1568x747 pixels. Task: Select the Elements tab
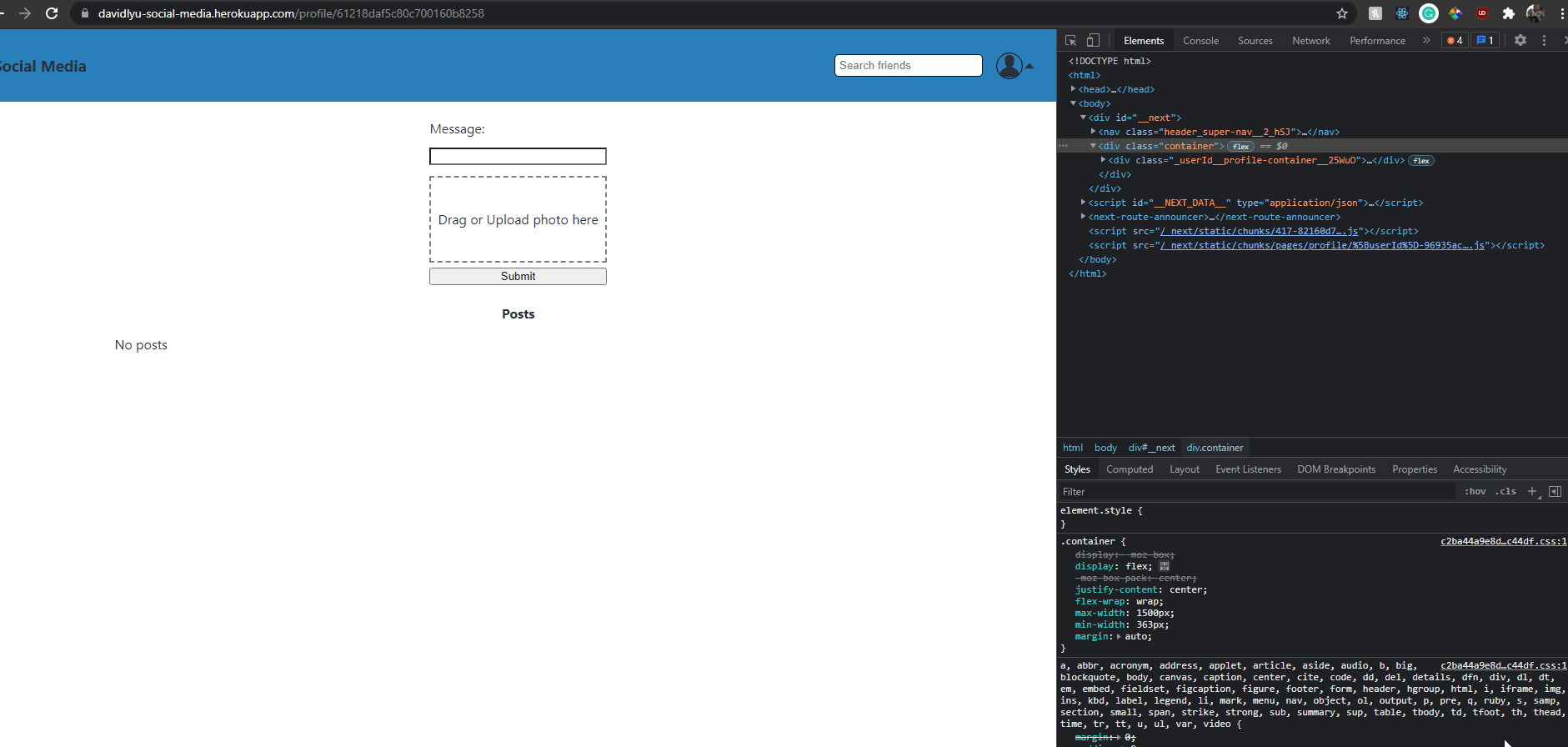point(1144,40)
